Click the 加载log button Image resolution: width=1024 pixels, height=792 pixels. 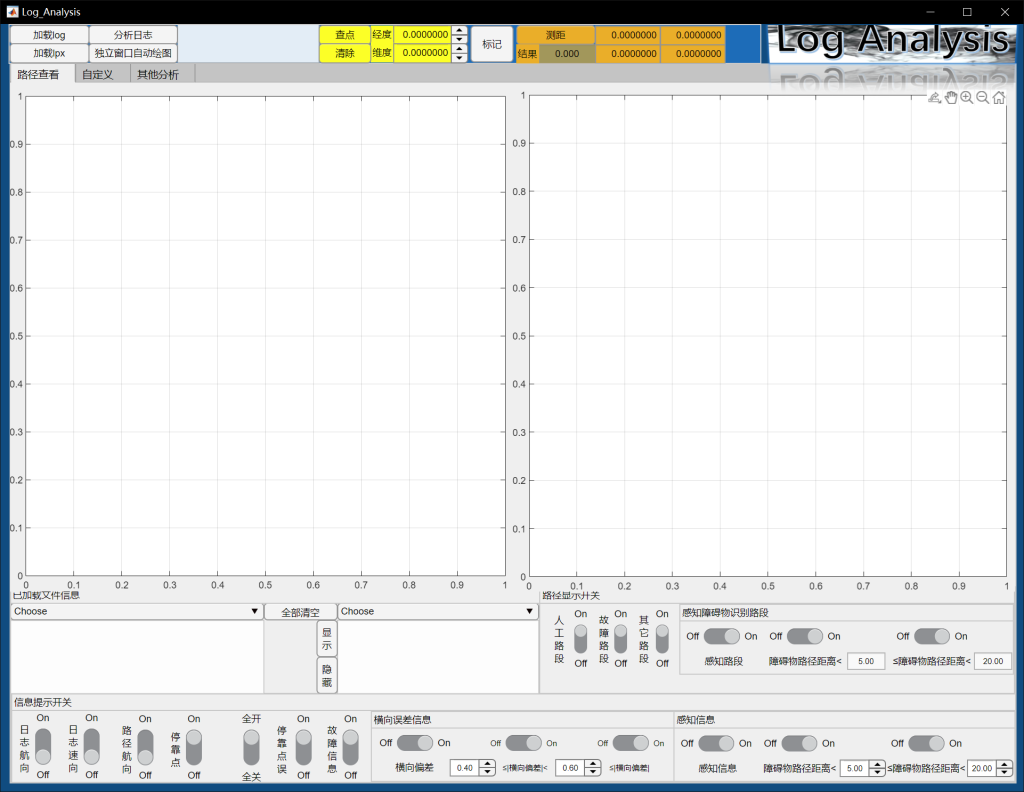pos(48,35)
